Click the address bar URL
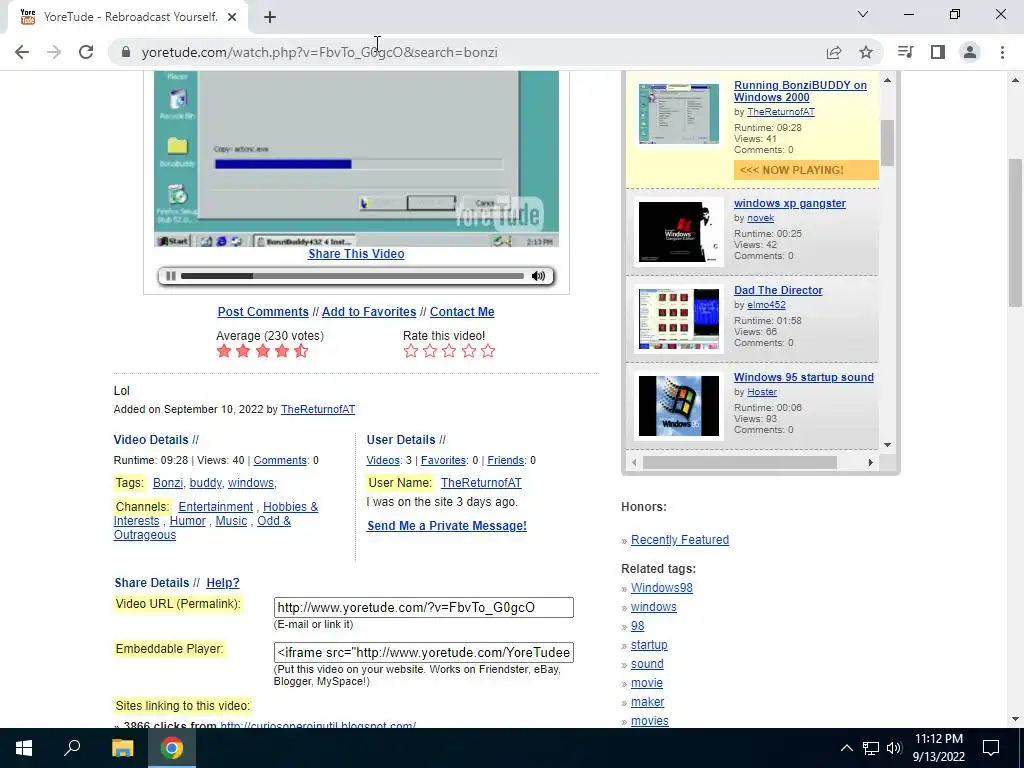This screenshot has width=1024, height=768. [x=319, y=52]
